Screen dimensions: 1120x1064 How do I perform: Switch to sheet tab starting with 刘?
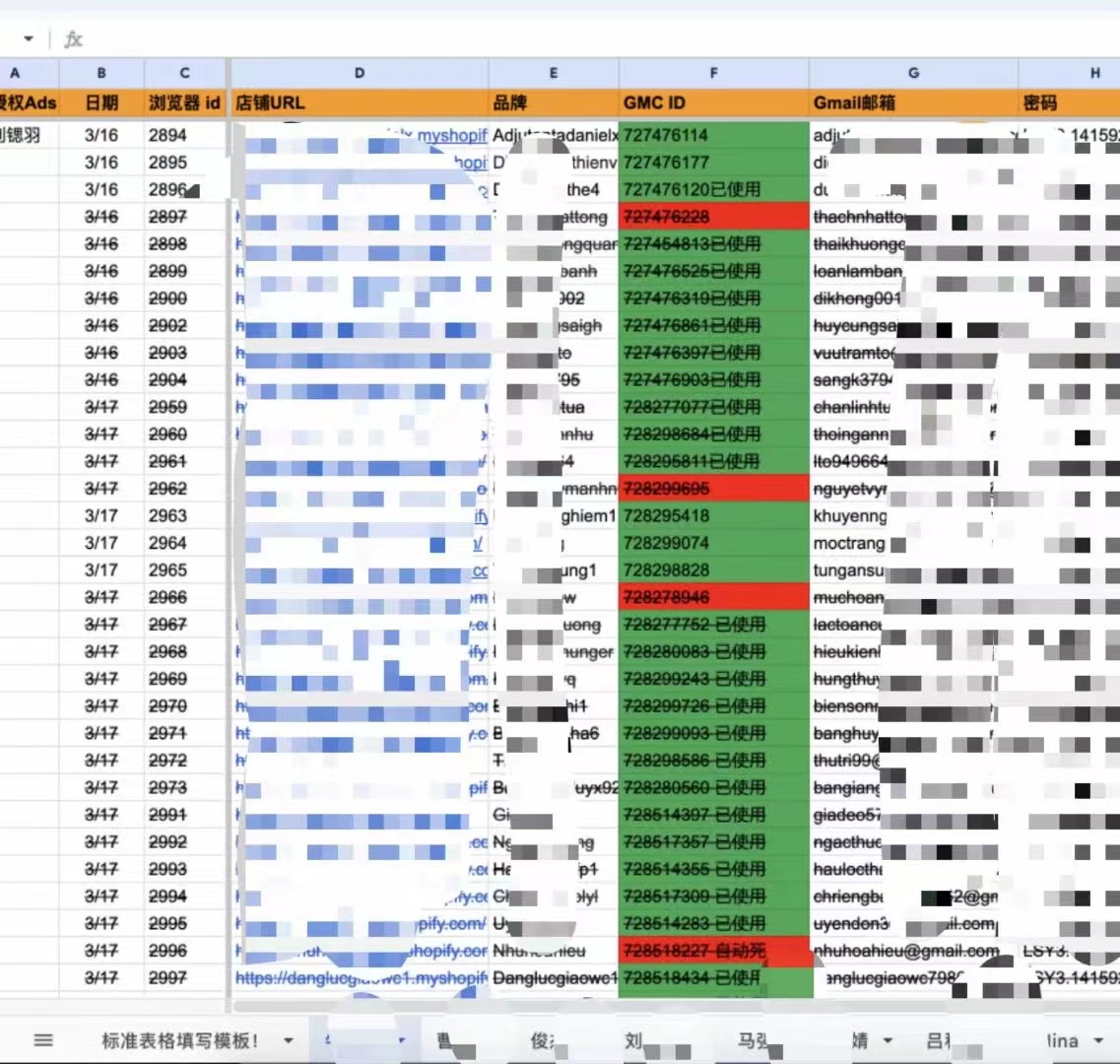tap(632, 1040)
